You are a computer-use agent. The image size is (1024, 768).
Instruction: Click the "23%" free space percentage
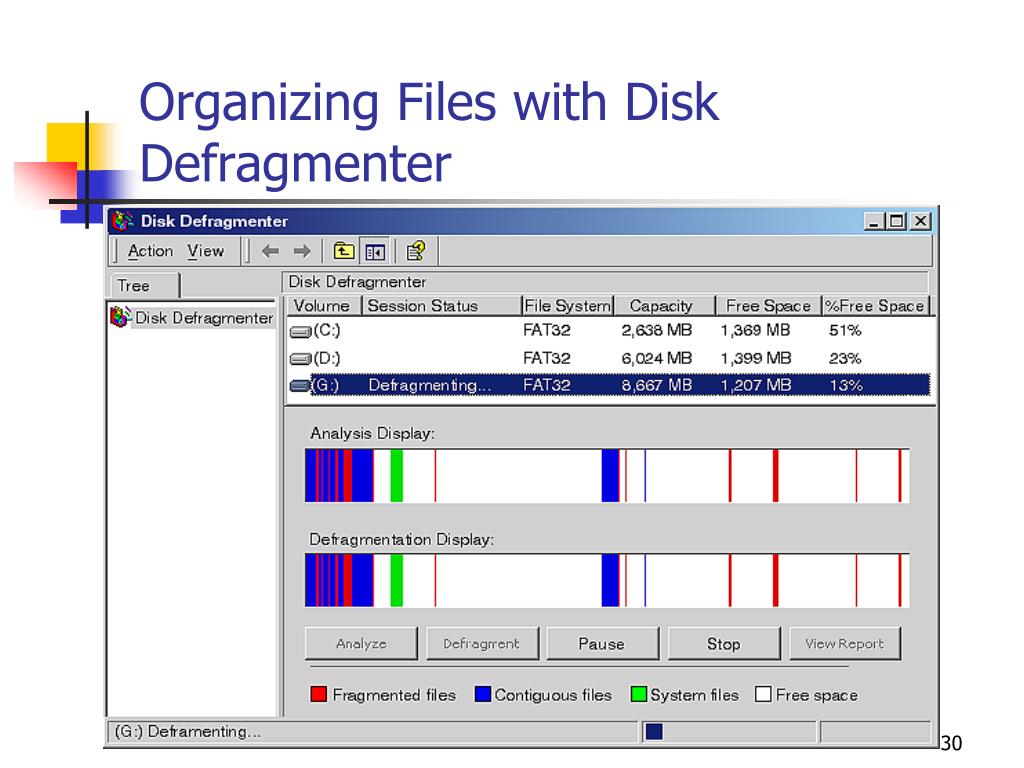845,359
